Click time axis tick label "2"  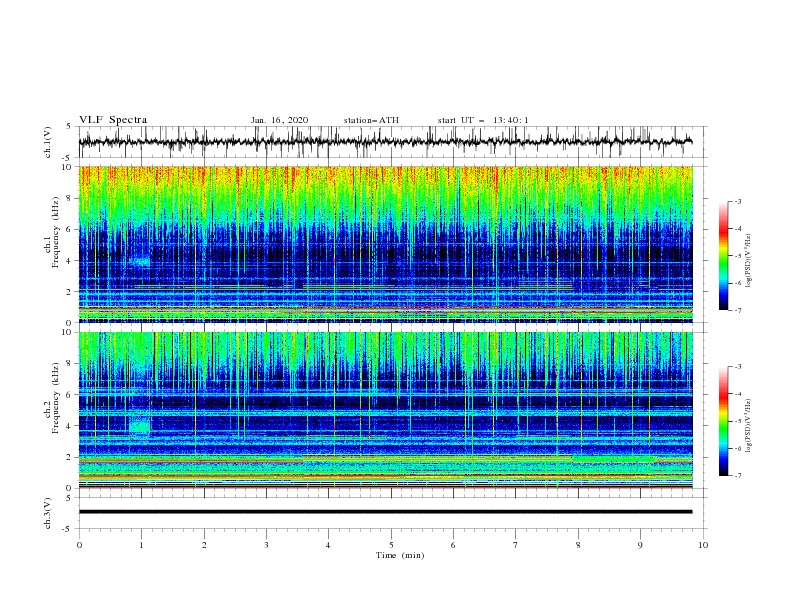(x=204, y=545)
